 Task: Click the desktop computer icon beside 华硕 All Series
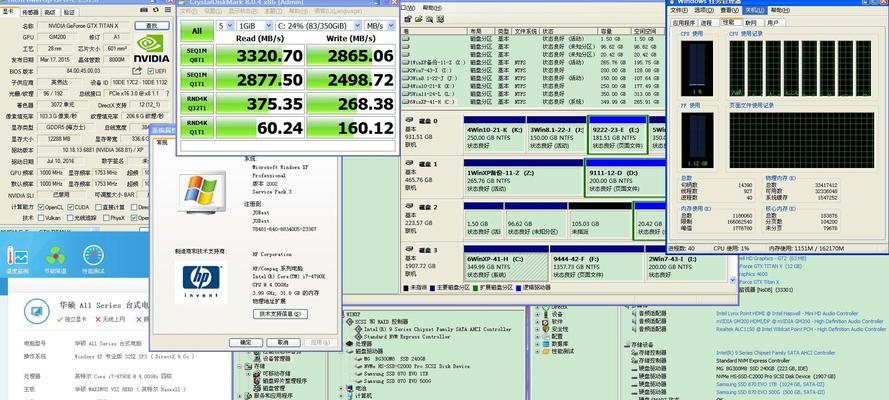point(37,311)
